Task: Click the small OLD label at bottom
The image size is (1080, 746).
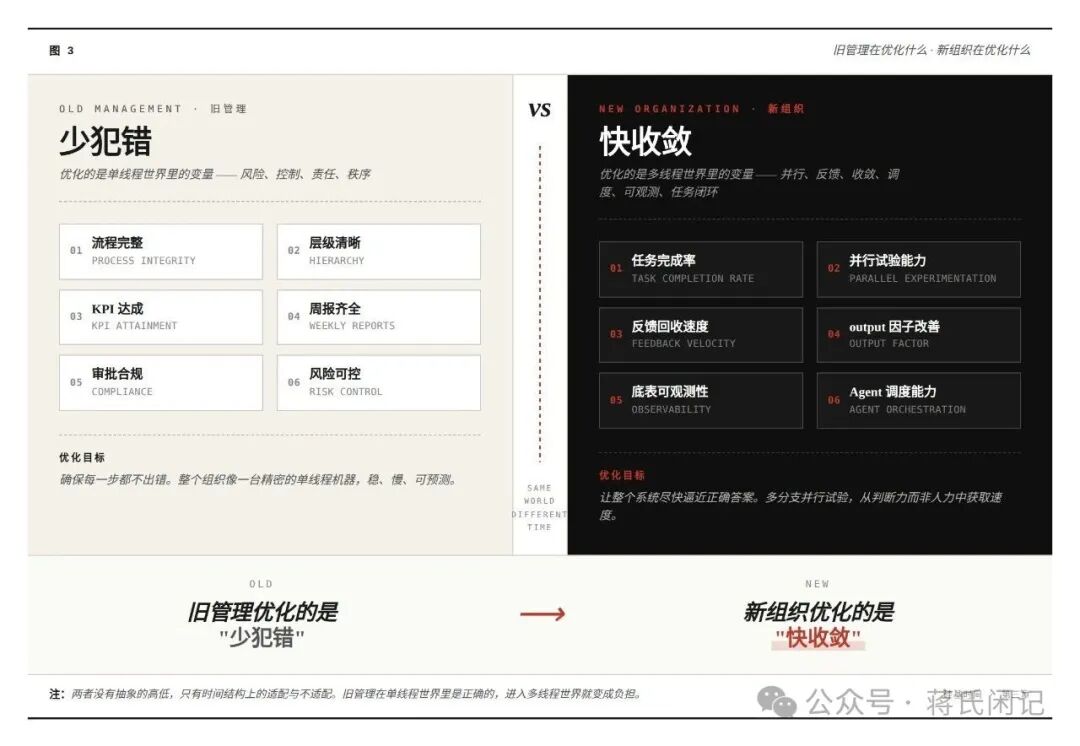Action: (261, 584)
